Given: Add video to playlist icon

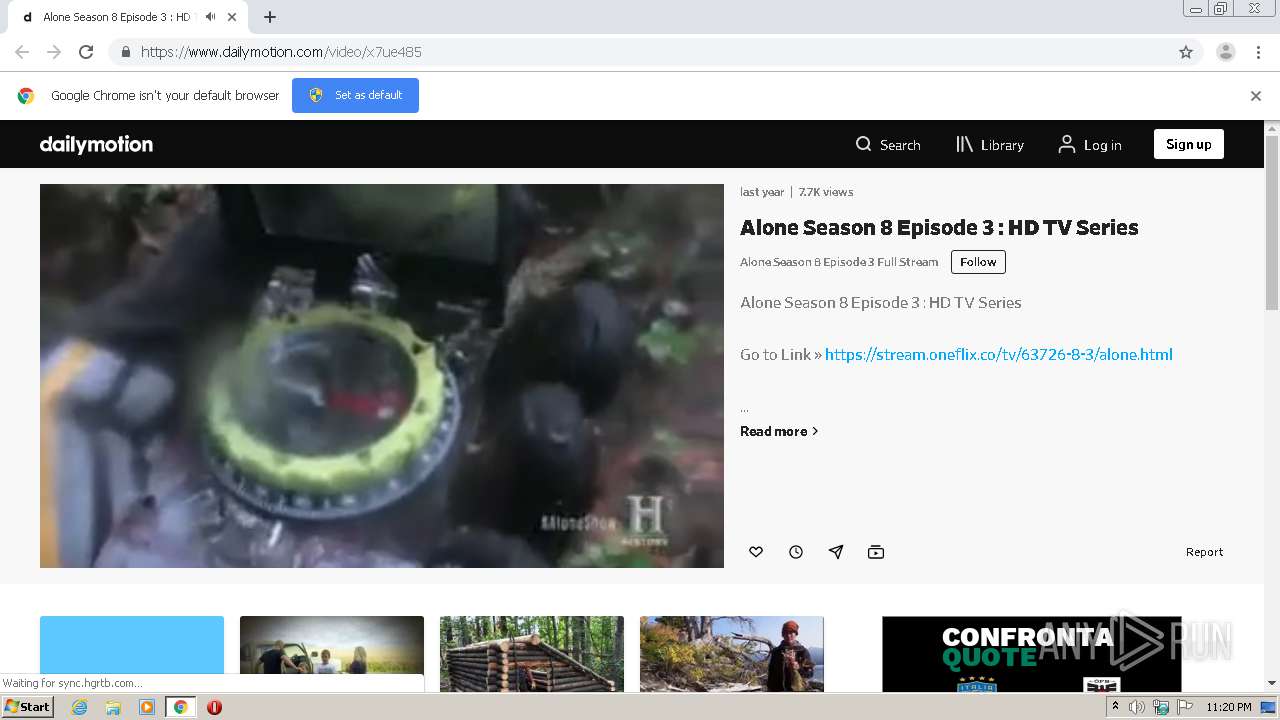Looking at the screenshot, I should click(876, 552).
